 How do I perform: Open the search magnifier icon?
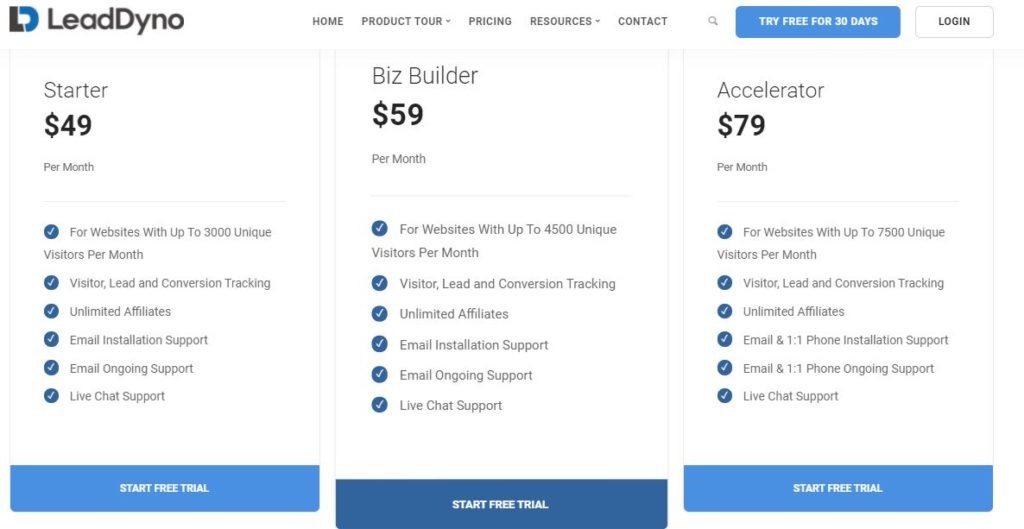pyautogui.click(x=713, y=21)
